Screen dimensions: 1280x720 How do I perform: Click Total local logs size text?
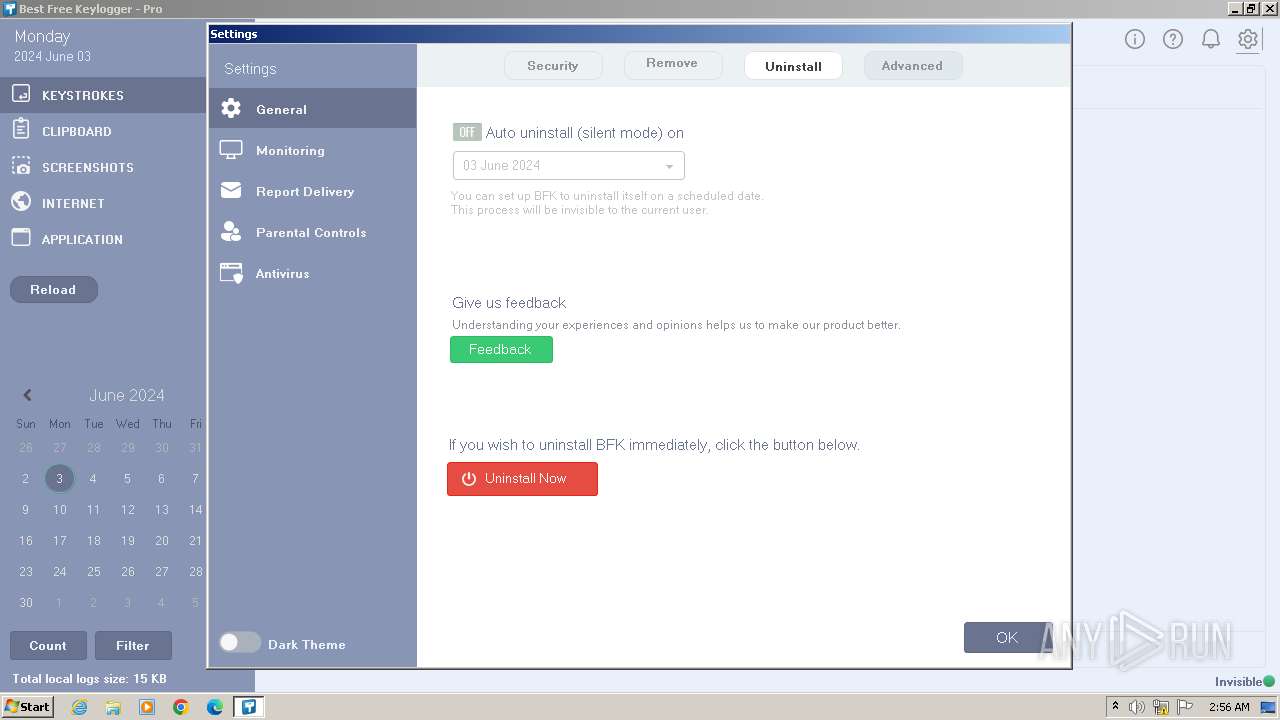(89, 679)
